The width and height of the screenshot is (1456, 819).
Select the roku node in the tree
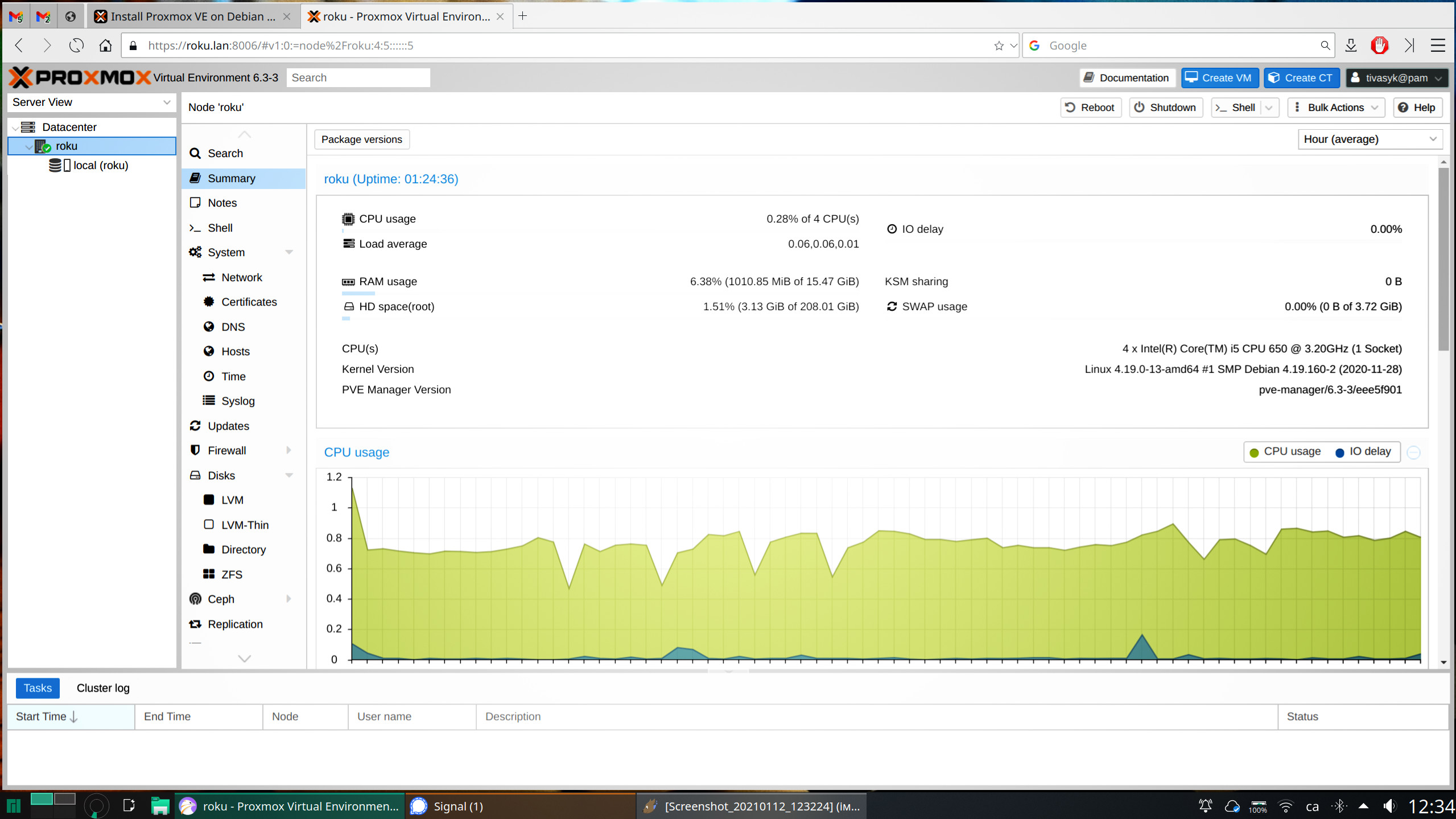(x=92, y=146)
